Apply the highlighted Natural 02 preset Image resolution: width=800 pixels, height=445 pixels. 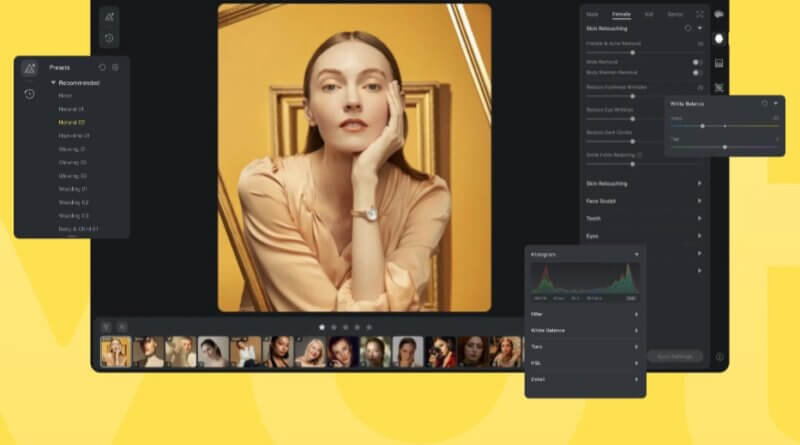[x=71, y=122]
